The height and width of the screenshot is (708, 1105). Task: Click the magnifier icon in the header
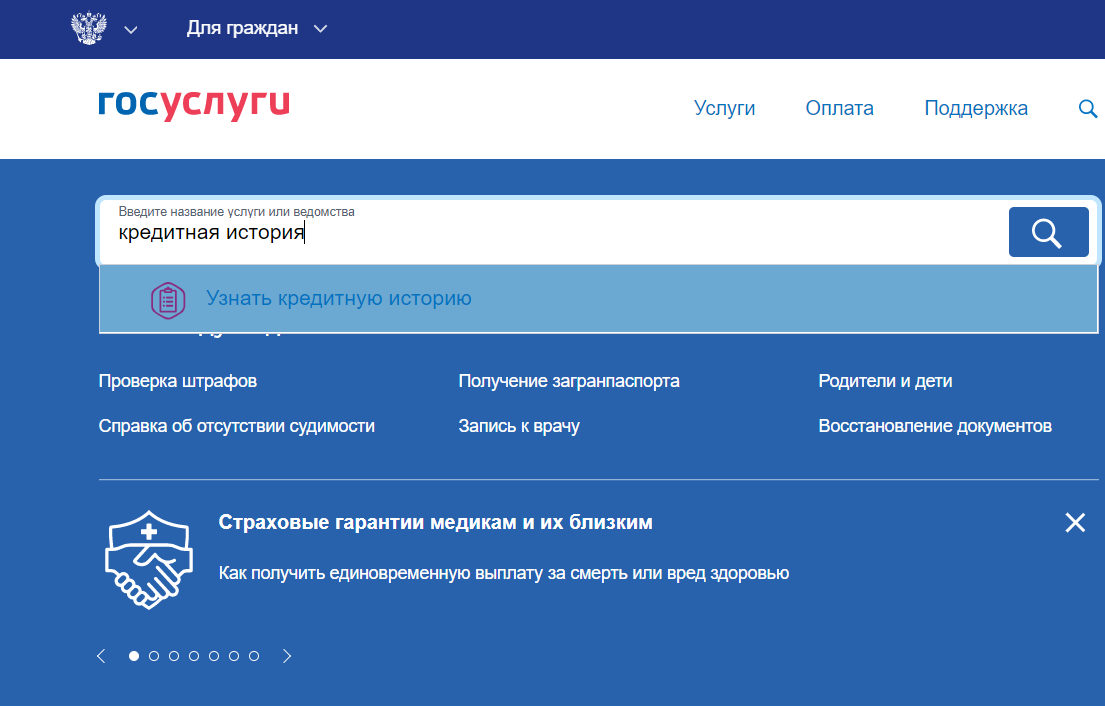[1088, 108]
